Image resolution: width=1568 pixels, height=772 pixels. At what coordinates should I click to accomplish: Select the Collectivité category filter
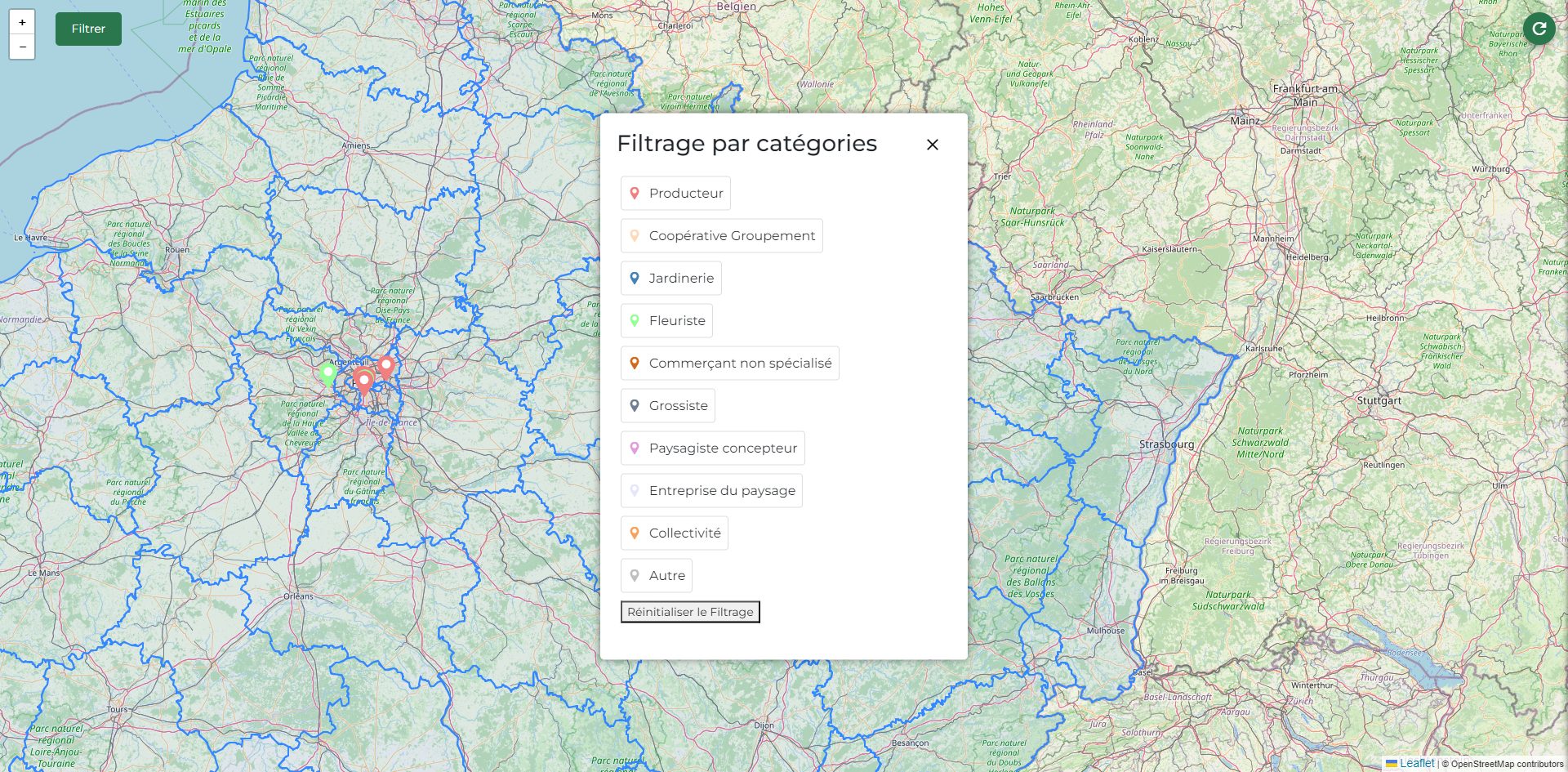point(674,533)
